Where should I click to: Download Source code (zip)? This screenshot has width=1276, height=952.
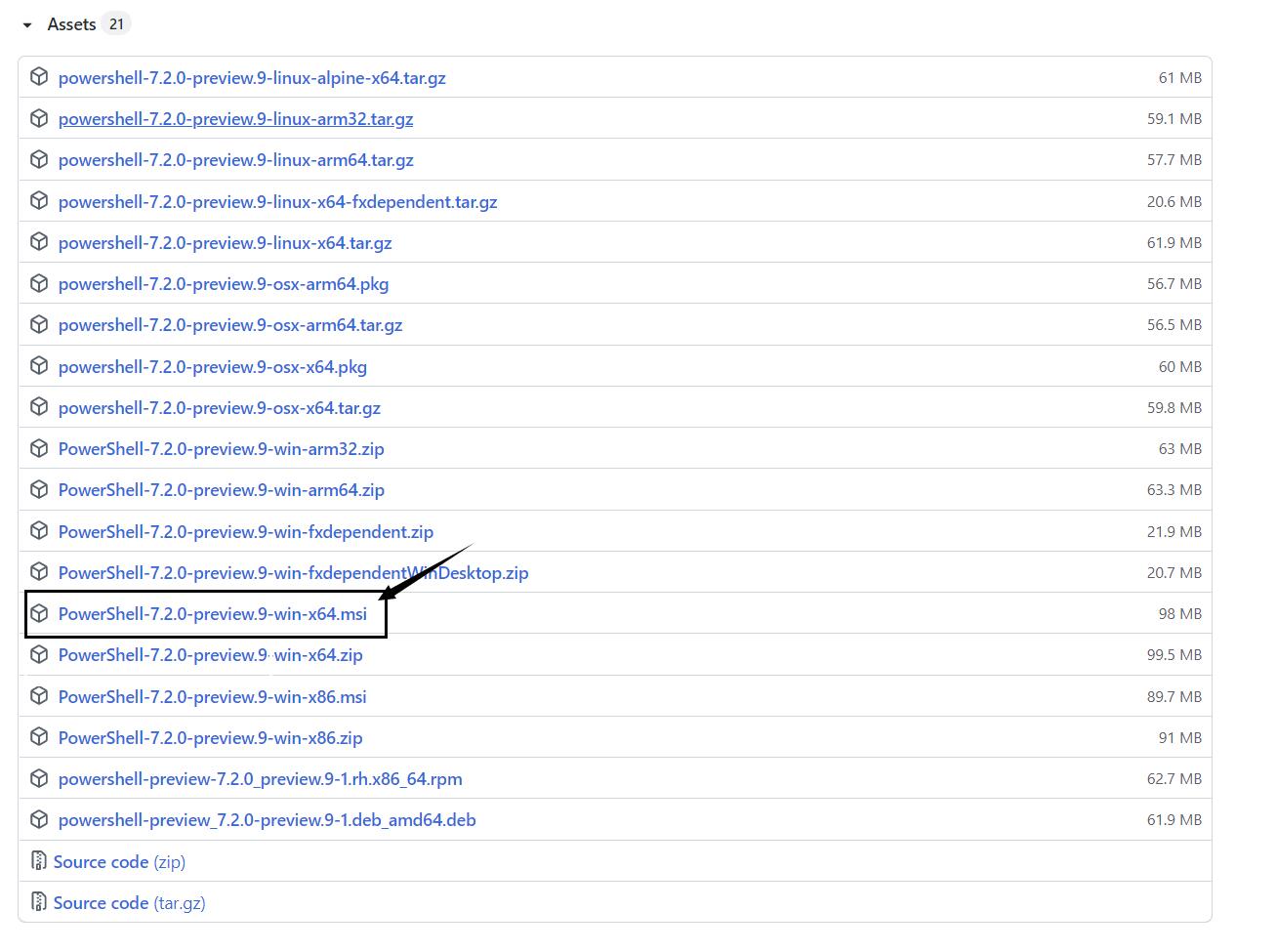pyautogui.click(x=119, y=862)
